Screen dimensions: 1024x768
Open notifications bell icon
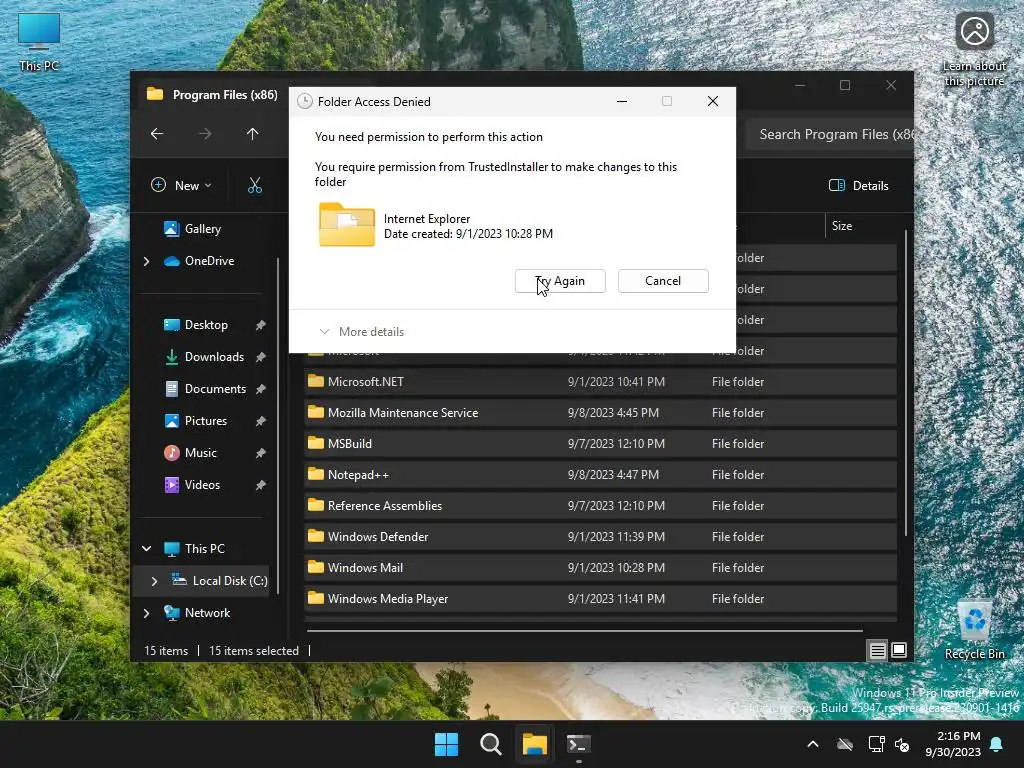[x=997, y=744]
